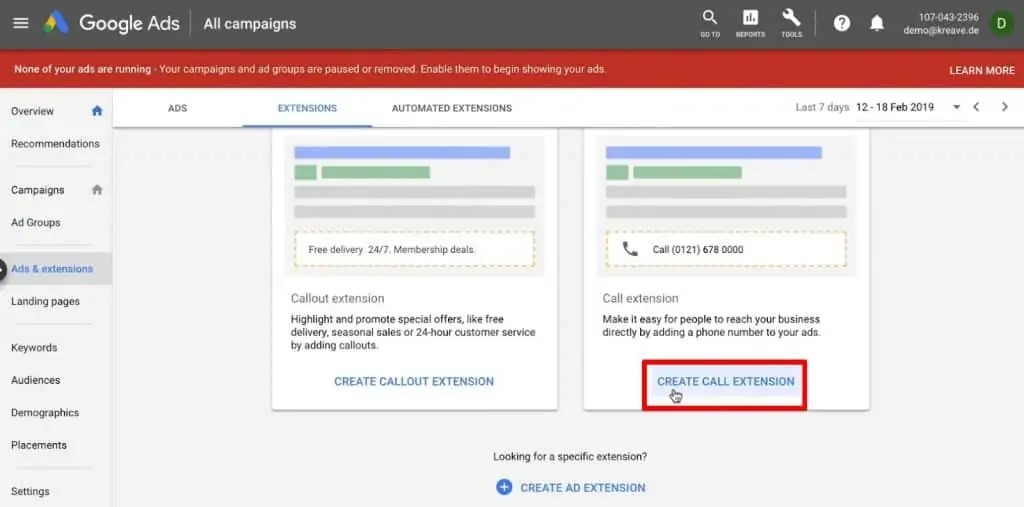
Task: Open Audiences in the sidebar
Action: [x=36, y=380]
